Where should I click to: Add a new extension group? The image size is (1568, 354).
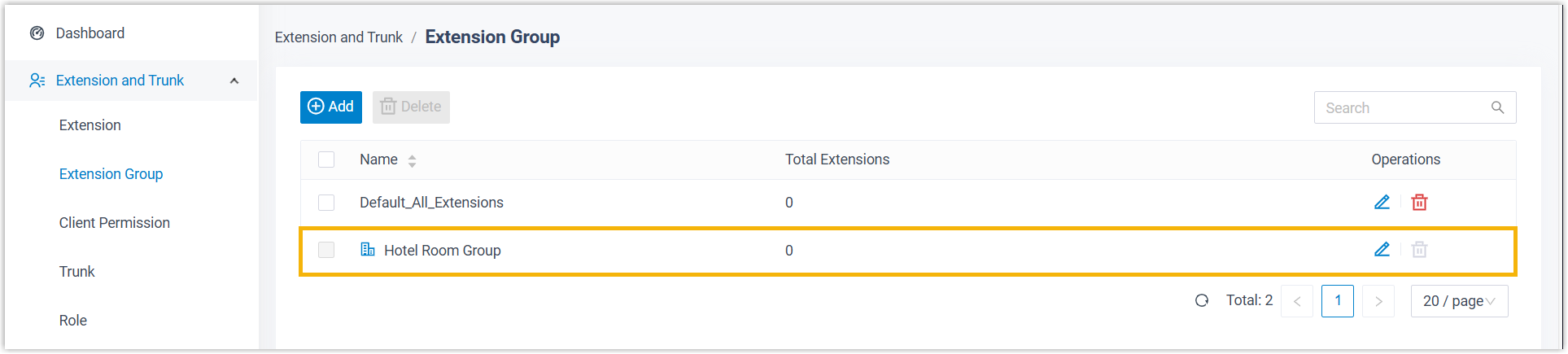pos(330,107)
